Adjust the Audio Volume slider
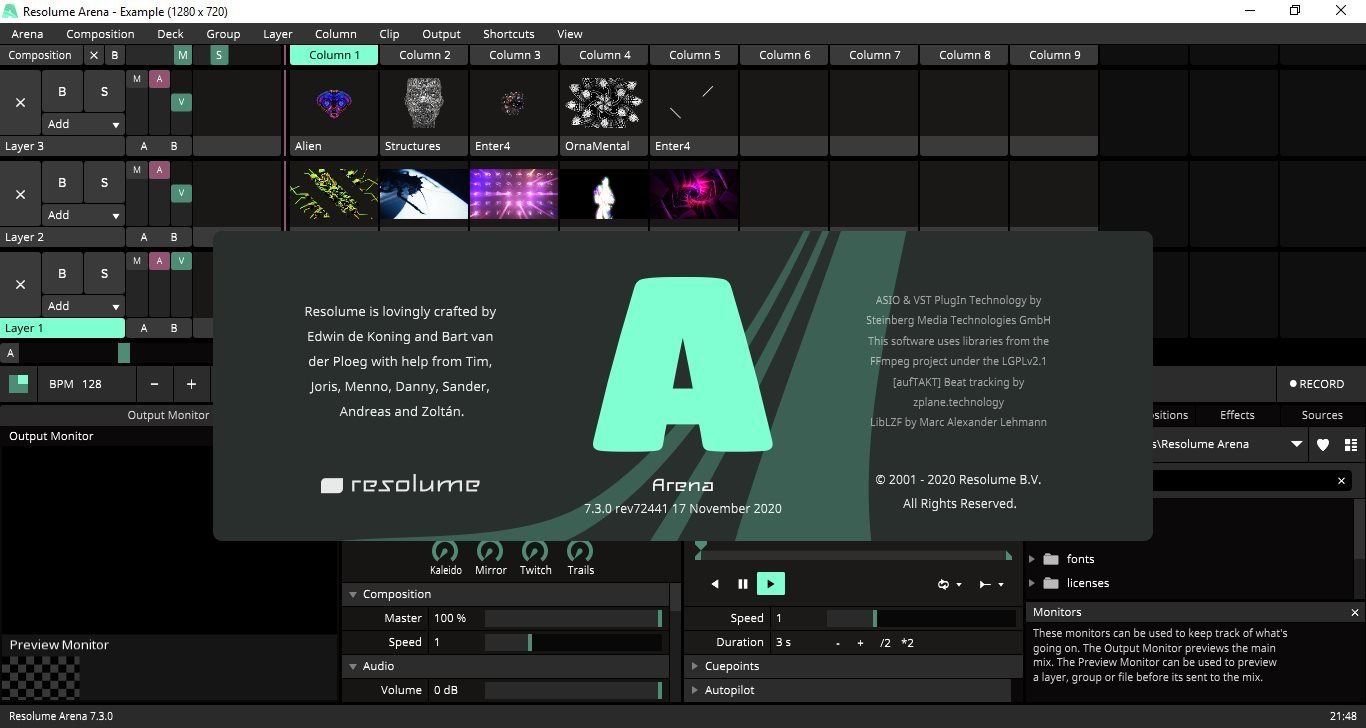This screenshot has width=1366, height=728. click(x=574, y=690)
